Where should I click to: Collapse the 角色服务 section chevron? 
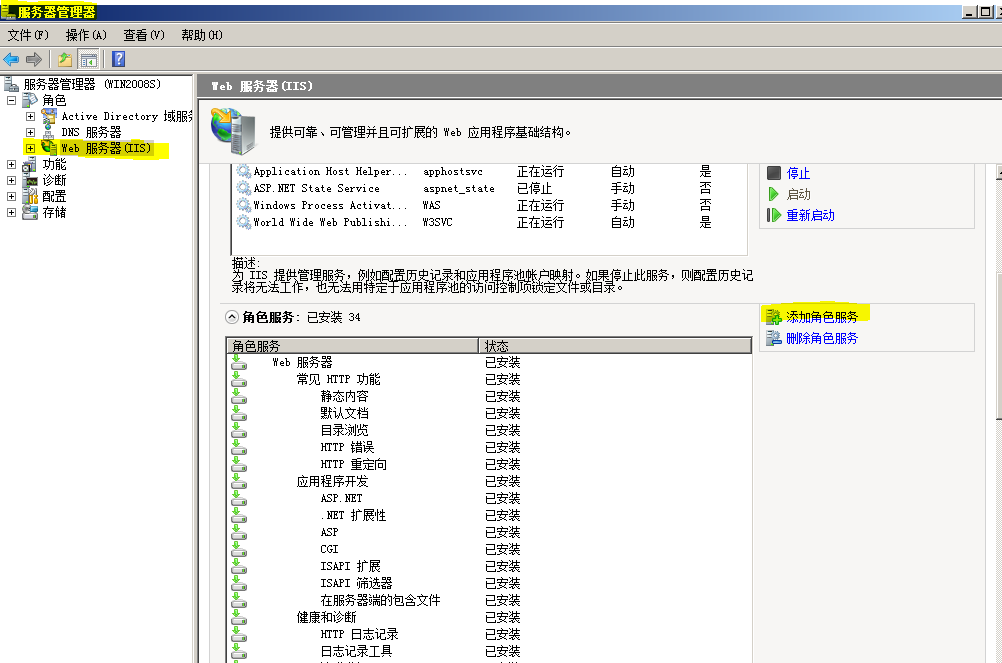tap(232, 317)
